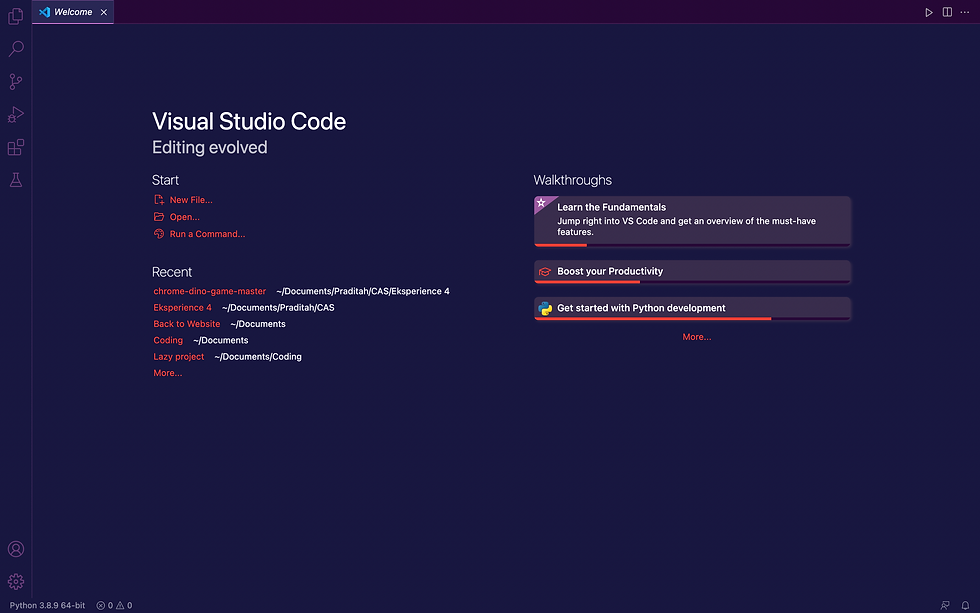Open the Extensions view

tap(16, 147)
